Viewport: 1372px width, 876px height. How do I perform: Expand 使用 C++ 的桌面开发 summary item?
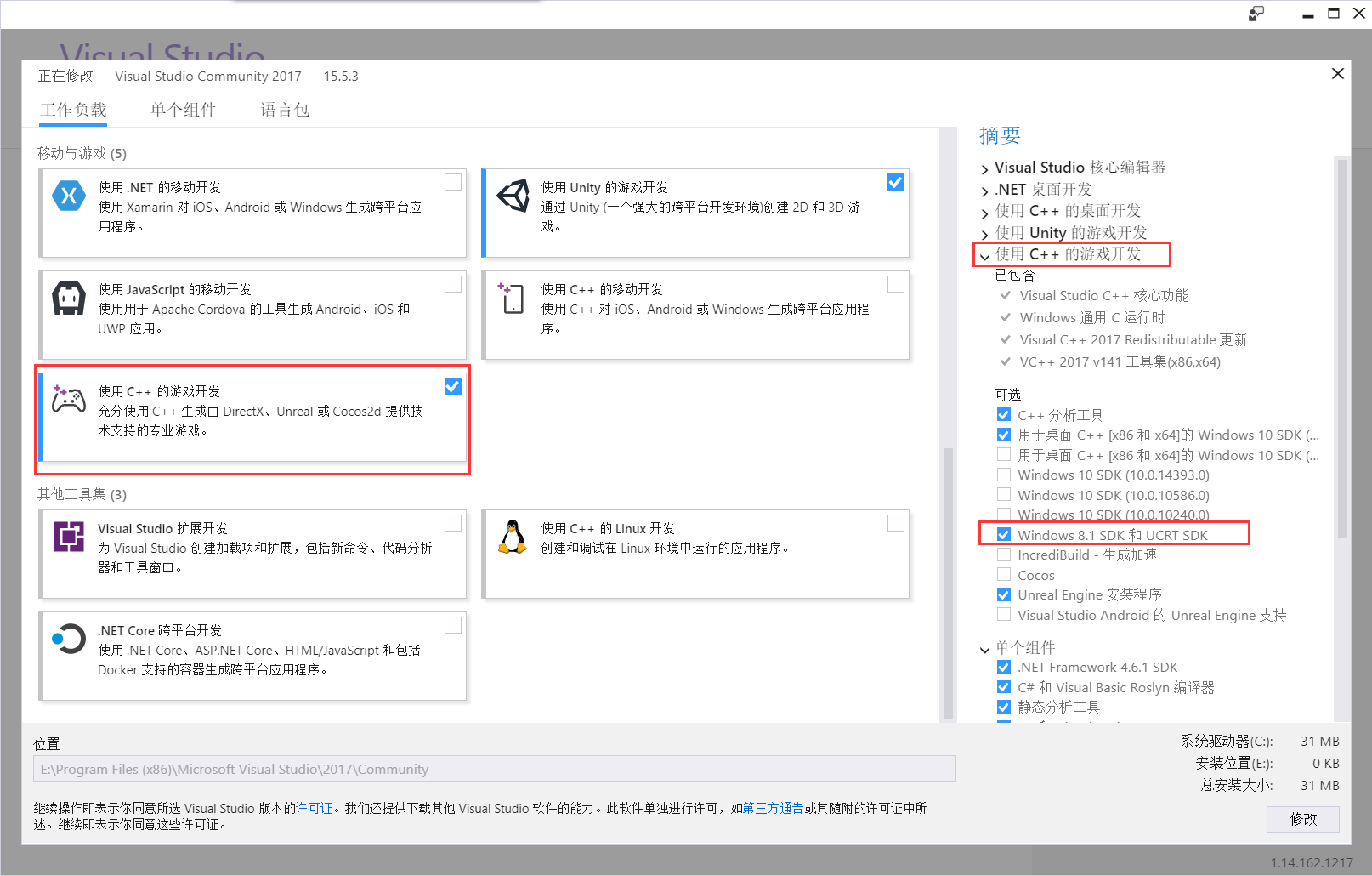click(x=985, y=213)
